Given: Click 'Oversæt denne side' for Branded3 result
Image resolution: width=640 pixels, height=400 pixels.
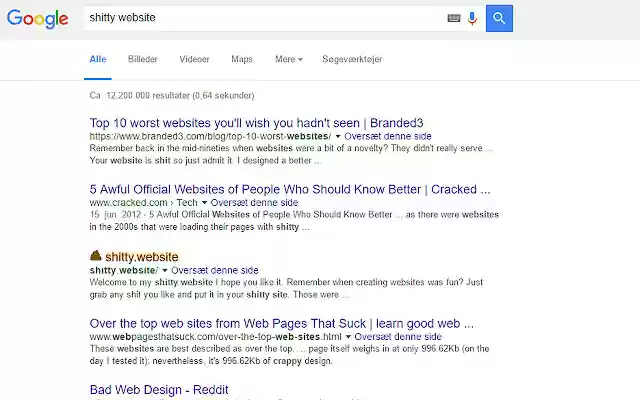Looking at the screenshot, I should point(388,136).
